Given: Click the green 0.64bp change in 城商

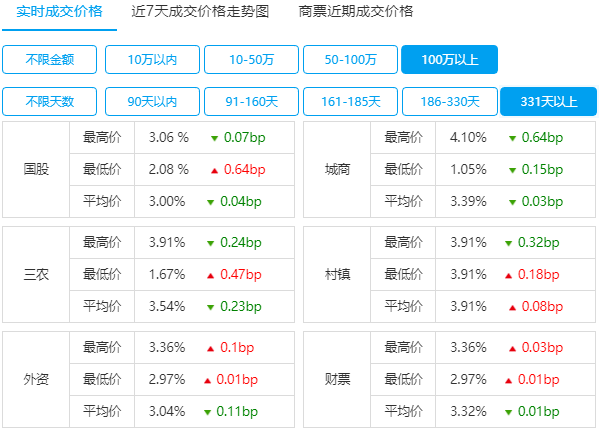Looking at the screenshot, I should coord(542,137).
